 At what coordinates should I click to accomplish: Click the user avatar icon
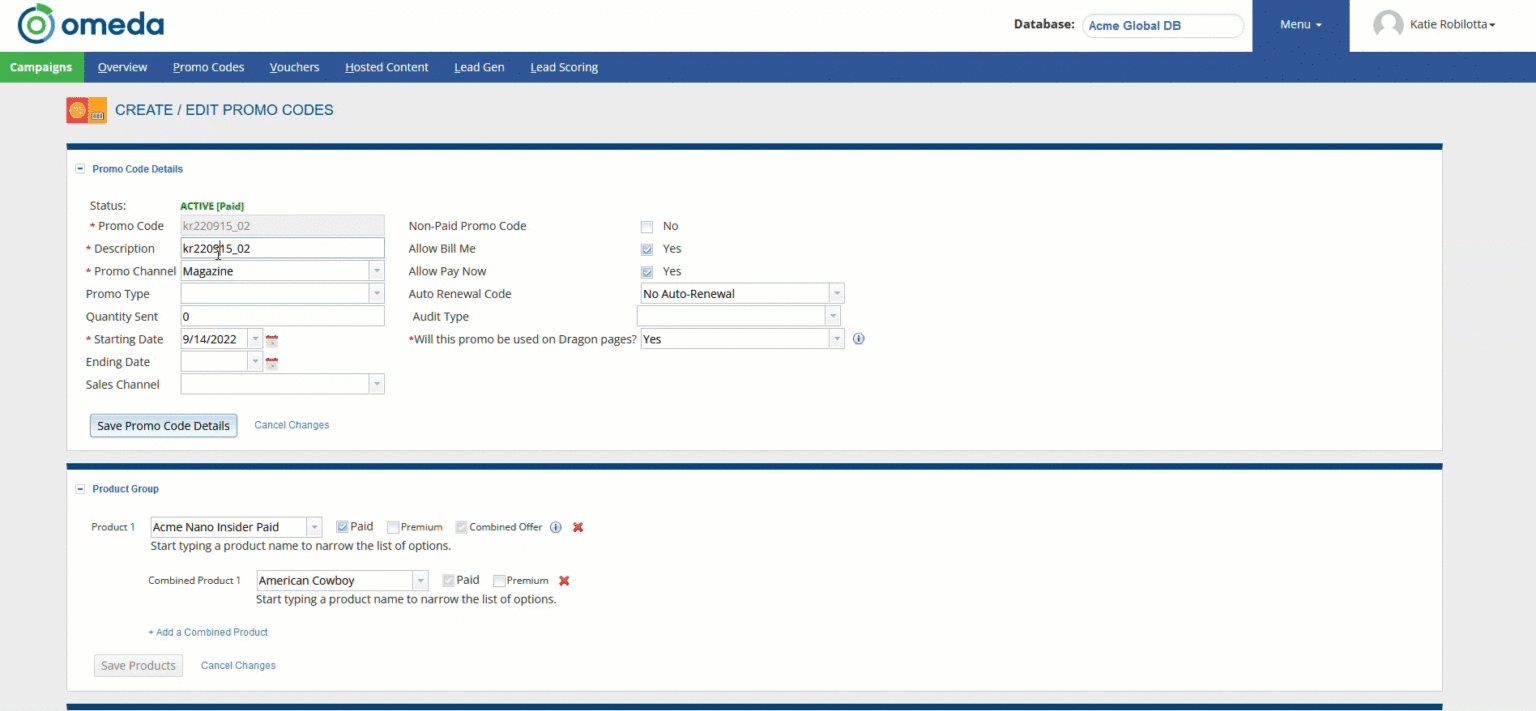(x=1388, y=25)
